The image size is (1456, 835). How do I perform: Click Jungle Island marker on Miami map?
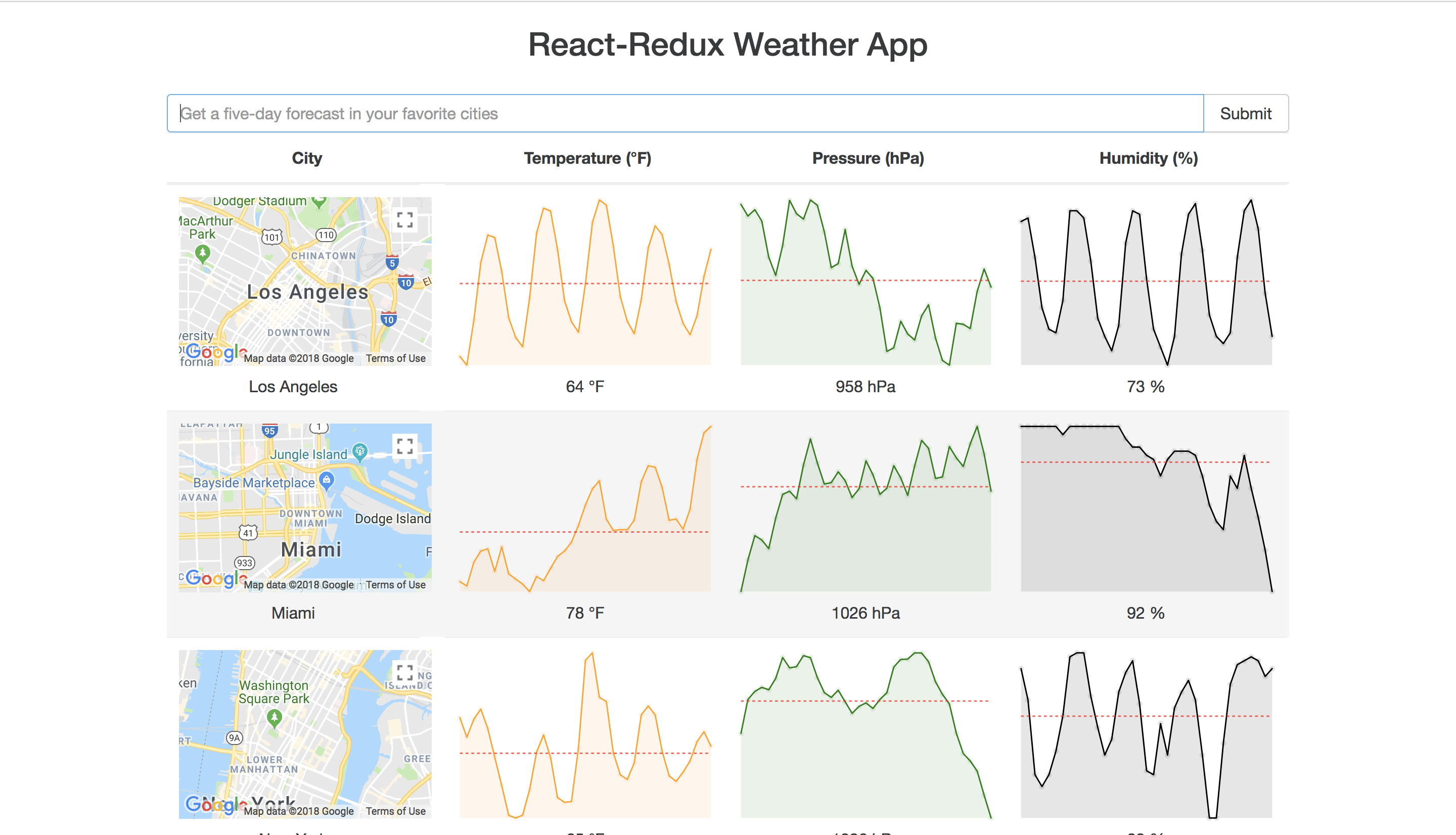tap(359, 451)
